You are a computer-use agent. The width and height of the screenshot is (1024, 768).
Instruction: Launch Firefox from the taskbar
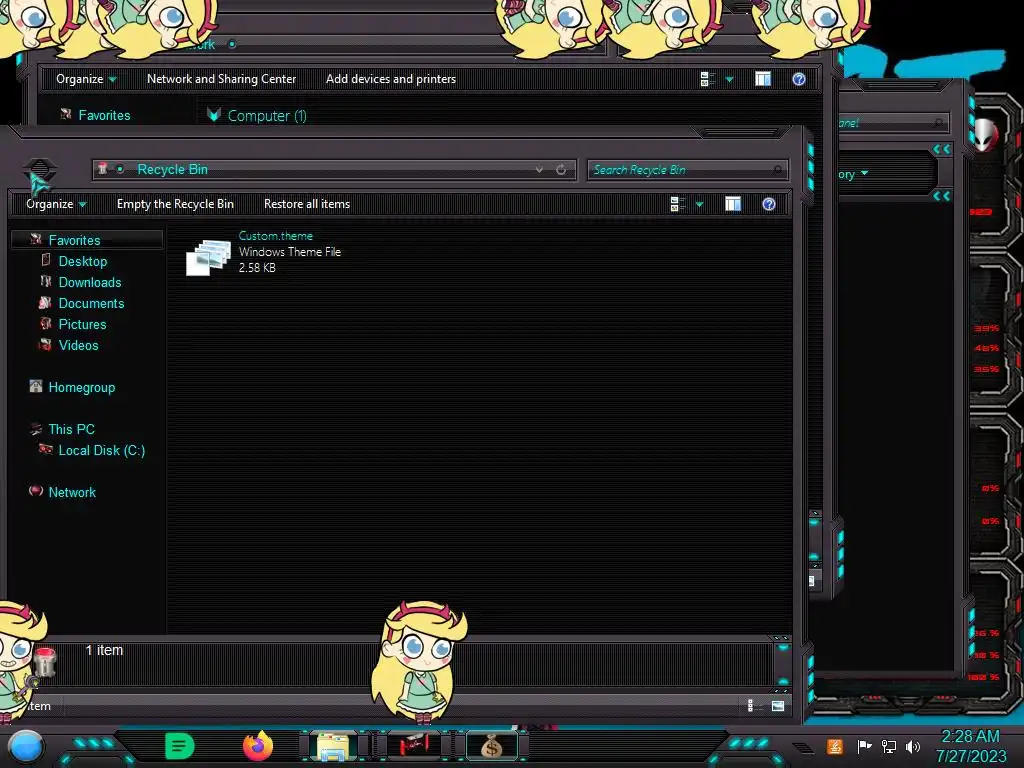(x=258, y=746)
